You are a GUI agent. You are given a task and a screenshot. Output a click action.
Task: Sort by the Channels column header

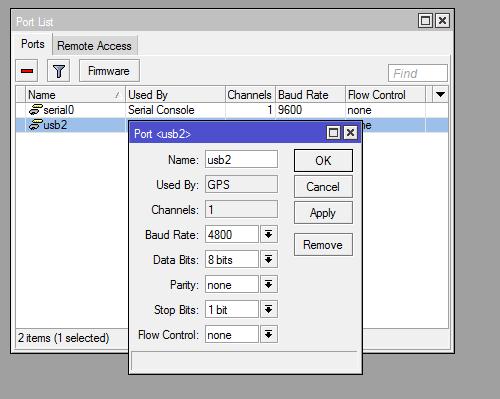coord(250,95)
